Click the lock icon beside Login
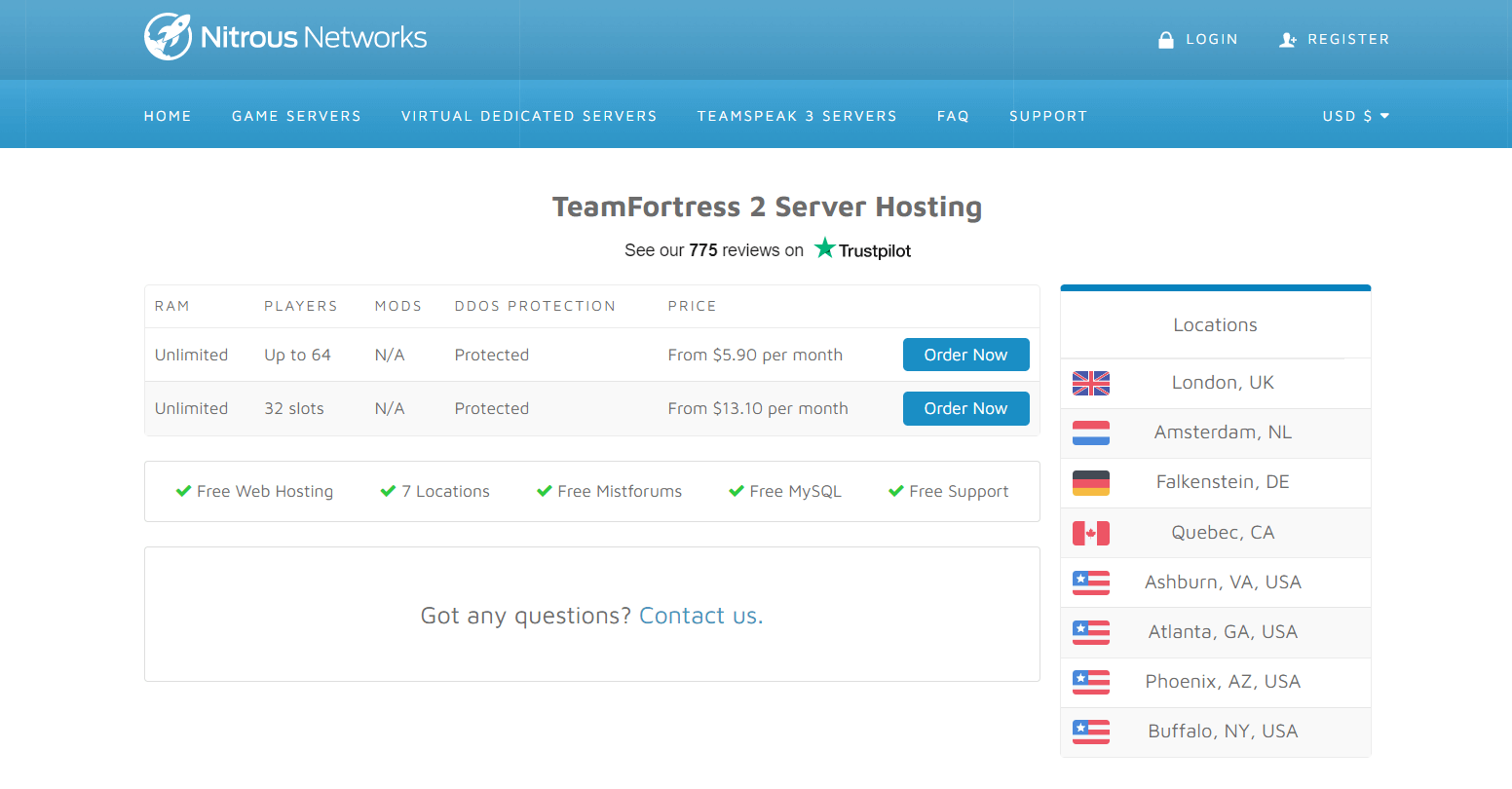1512x789 pixels. pos(1165,40)
